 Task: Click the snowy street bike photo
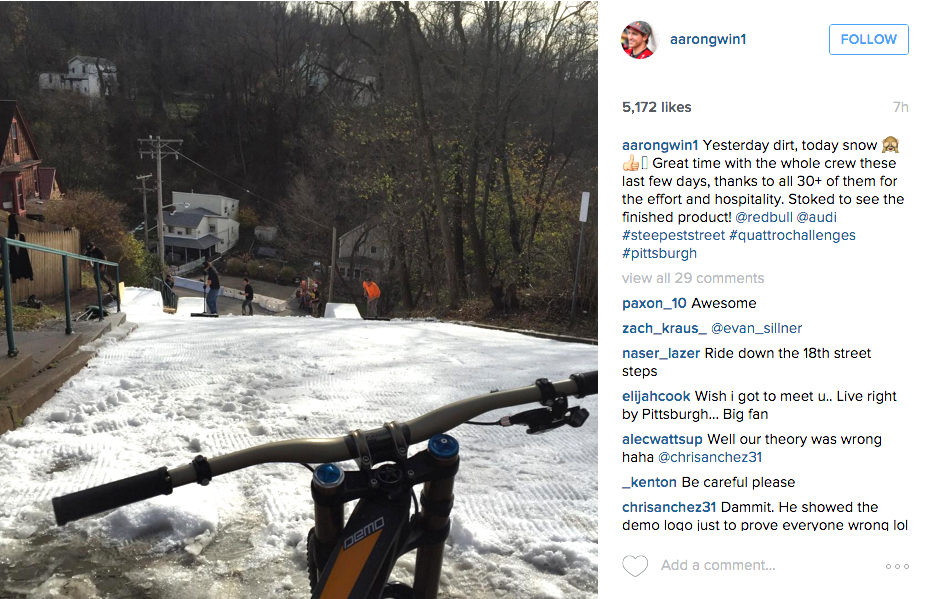[x=299, y=300]
